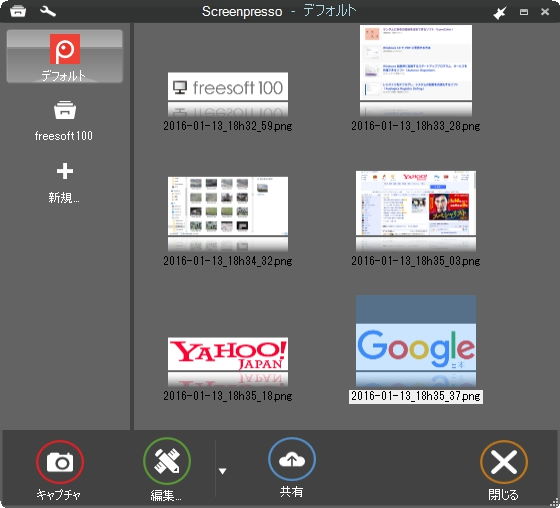The height and width of the screenshot is (508, 560).
Task: Click the resize grip in window corner
Action: coord(553,502)
